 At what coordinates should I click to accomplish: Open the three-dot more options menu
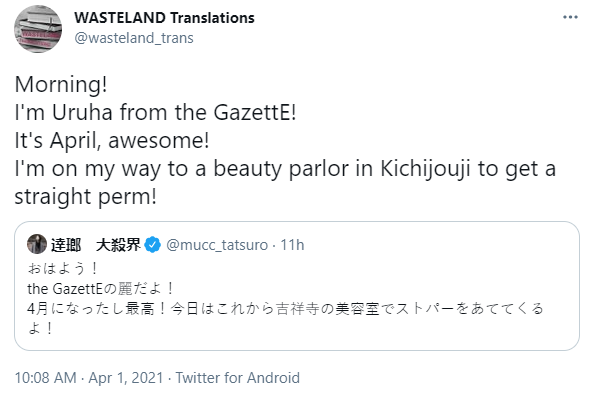click(570, 17)
